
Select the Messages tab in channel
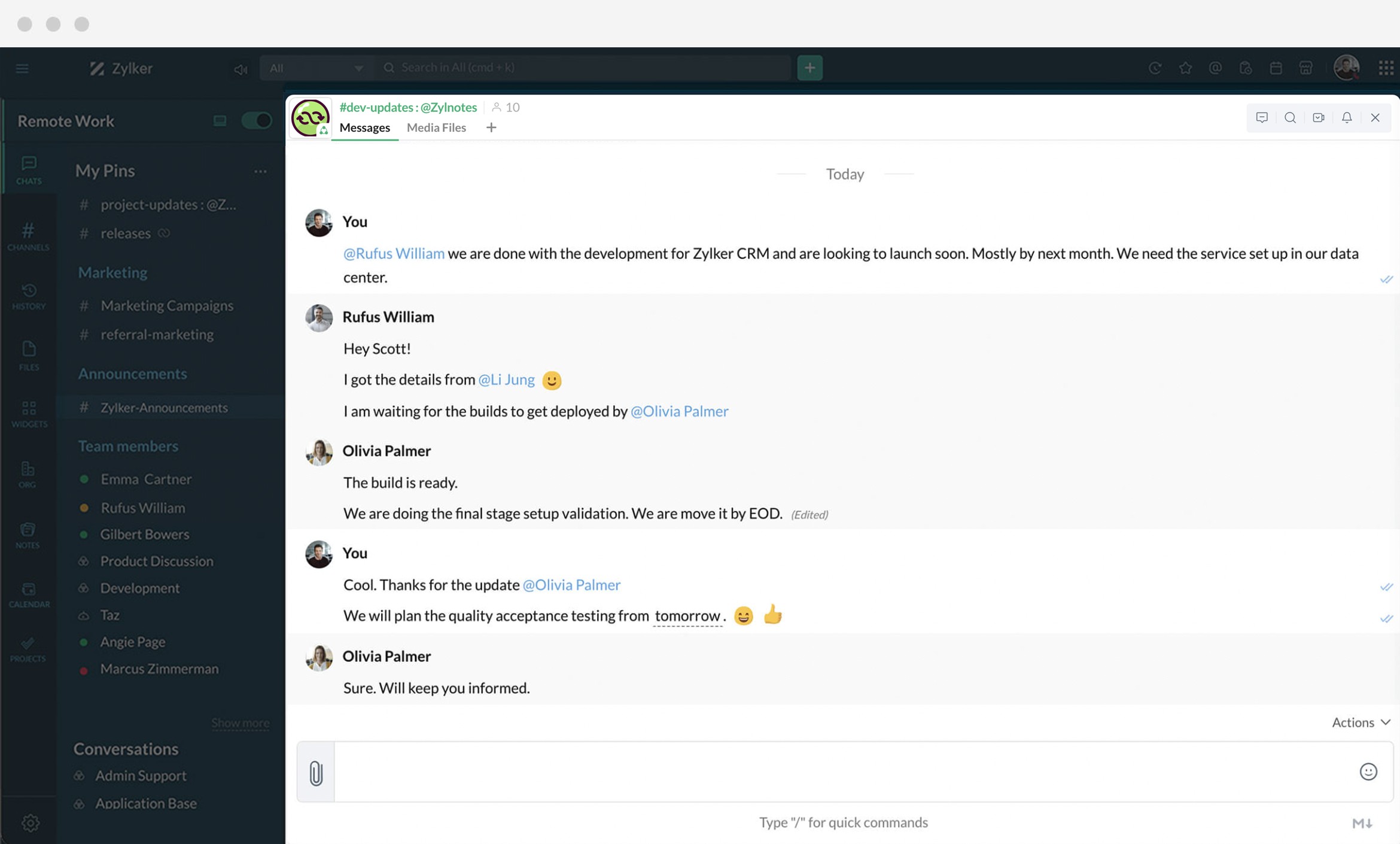click(364, 128)
